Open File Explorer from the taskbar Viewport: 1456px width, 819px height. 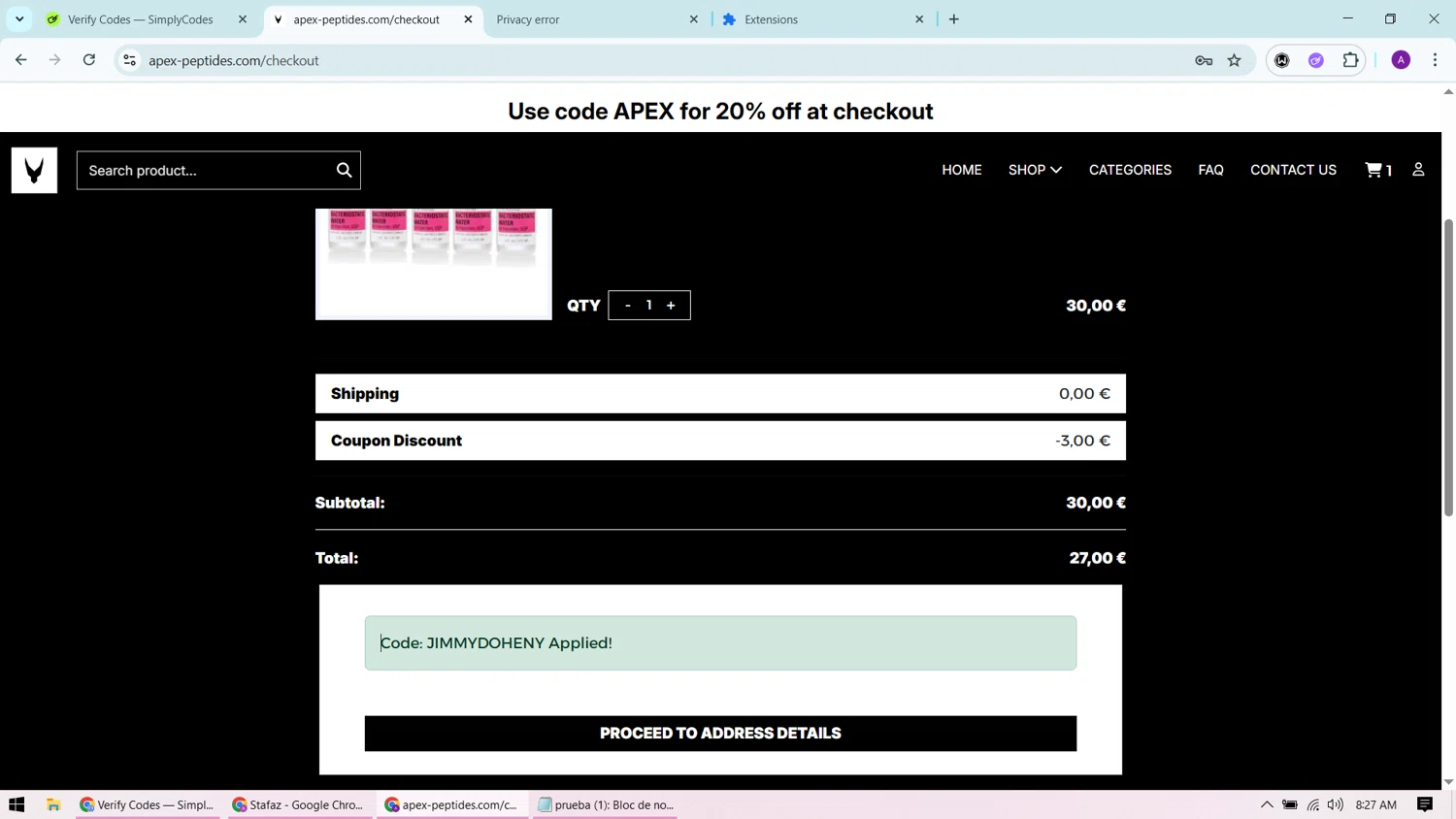click(53, 804)
